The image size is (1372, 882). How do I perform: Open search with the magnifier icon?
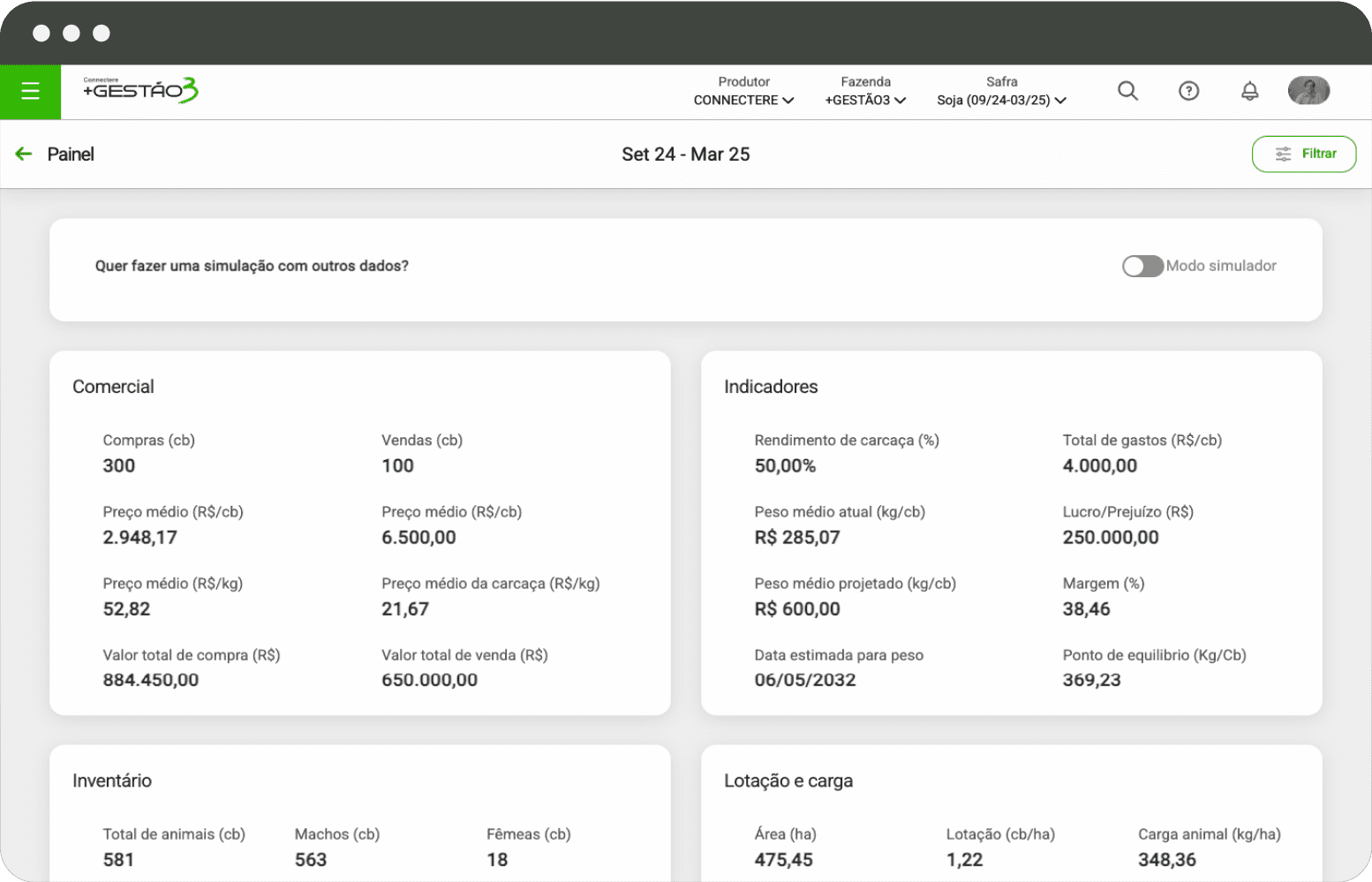1127,91
